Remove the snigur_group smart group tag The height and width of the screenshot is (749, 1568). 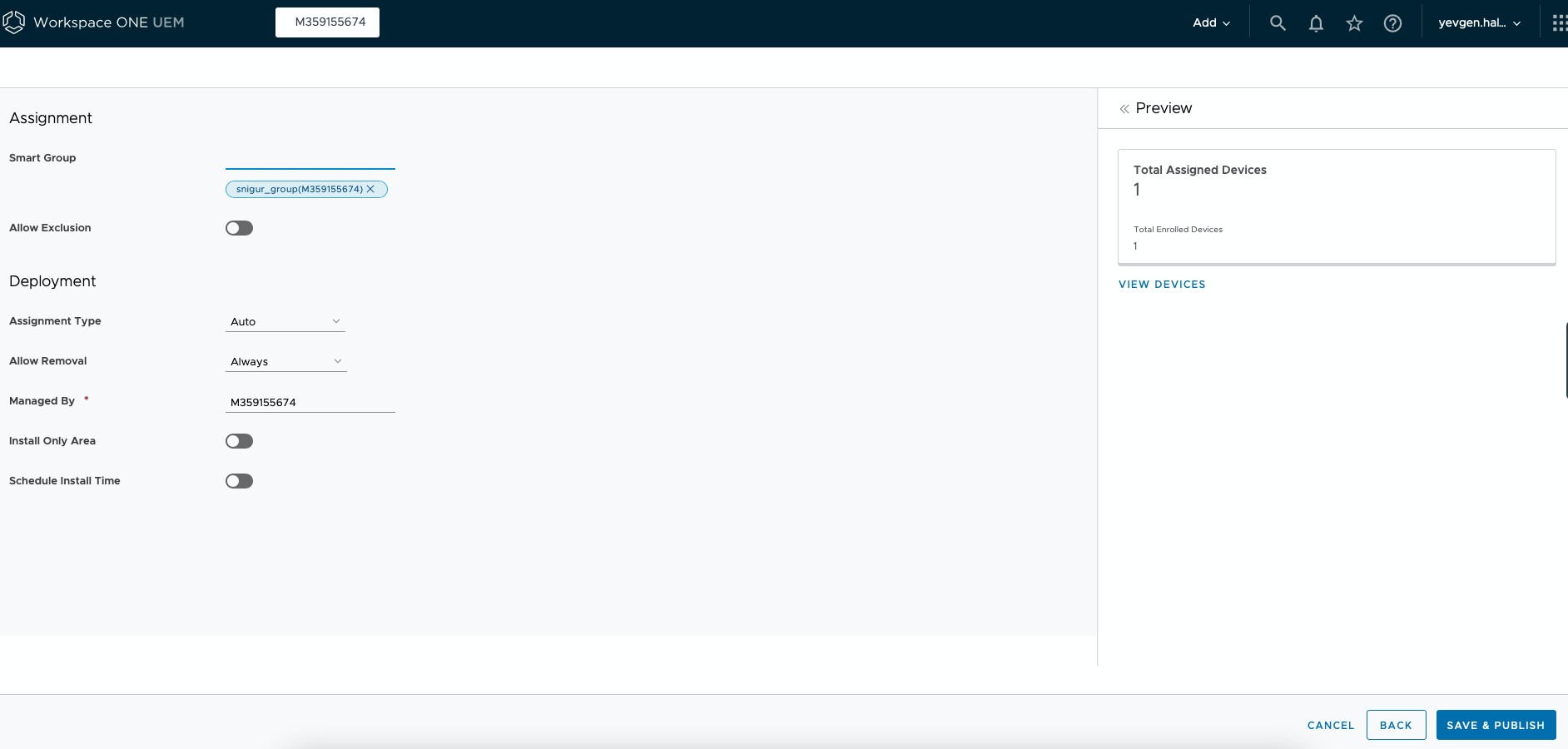(x=371, y=189)
